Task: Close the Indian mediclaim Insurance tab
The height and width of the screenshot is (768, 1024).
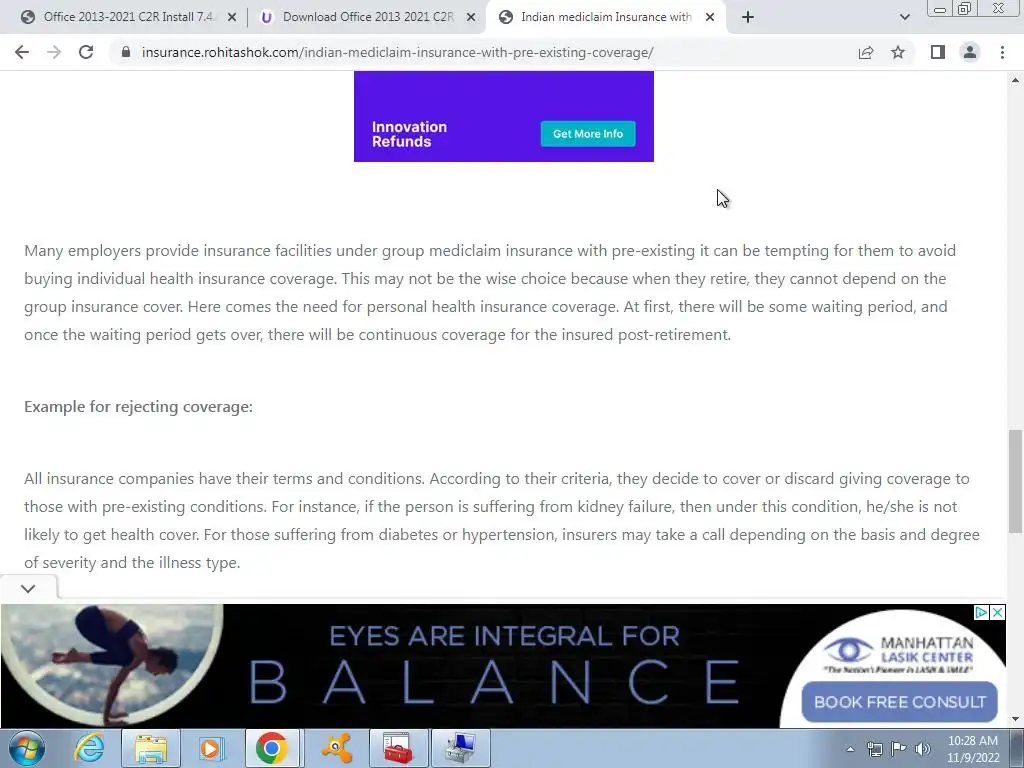Action: pyautogui.click(x=710, y=18)
